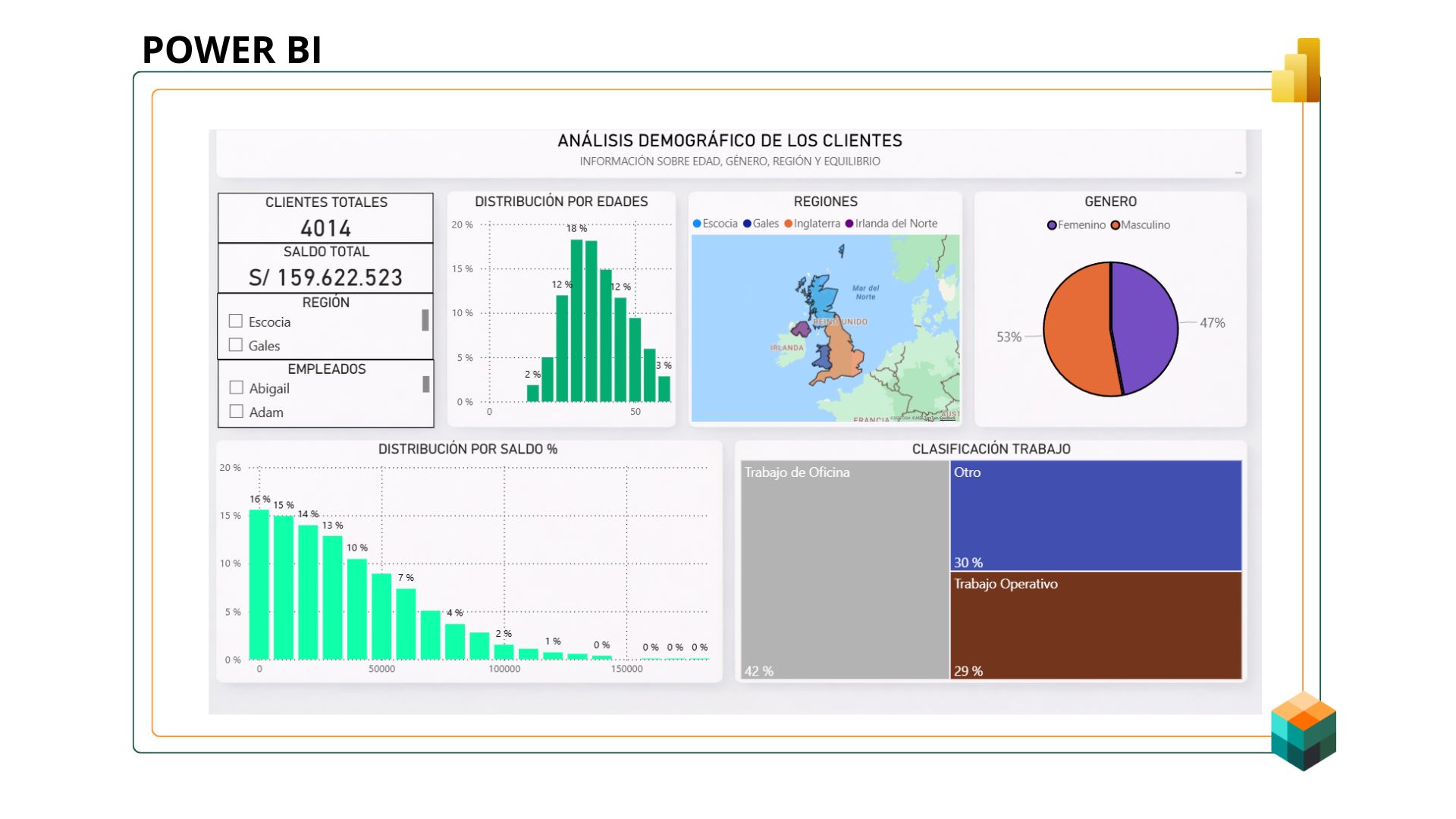The image size is (1456, 819).
Task: Click the Inglaterra legend dot in Regiones
Action: (x=789, y=224)
